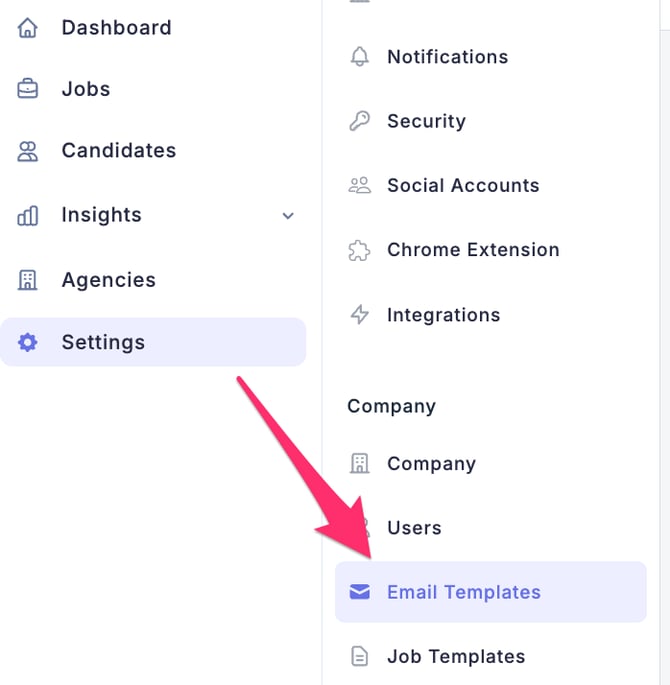
Task: Navigate to Company settings
Action: pos(431,464)
